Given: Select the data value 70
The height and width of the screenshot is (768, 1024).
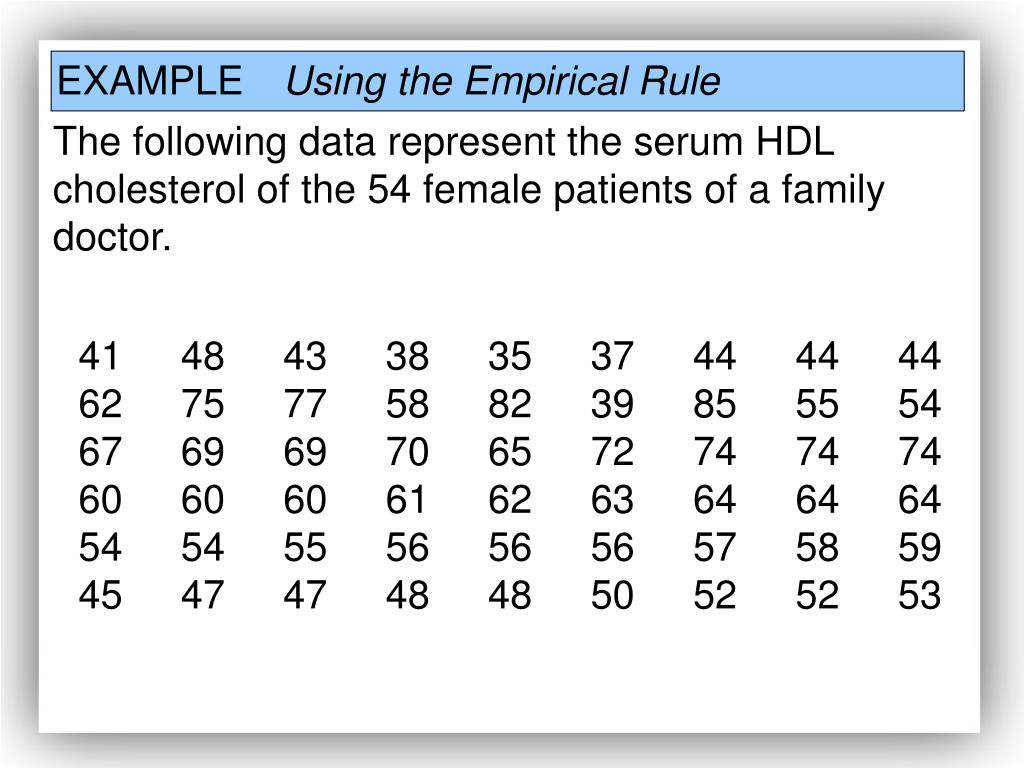Looking at the screenshot, I should [x=407, y=451].
